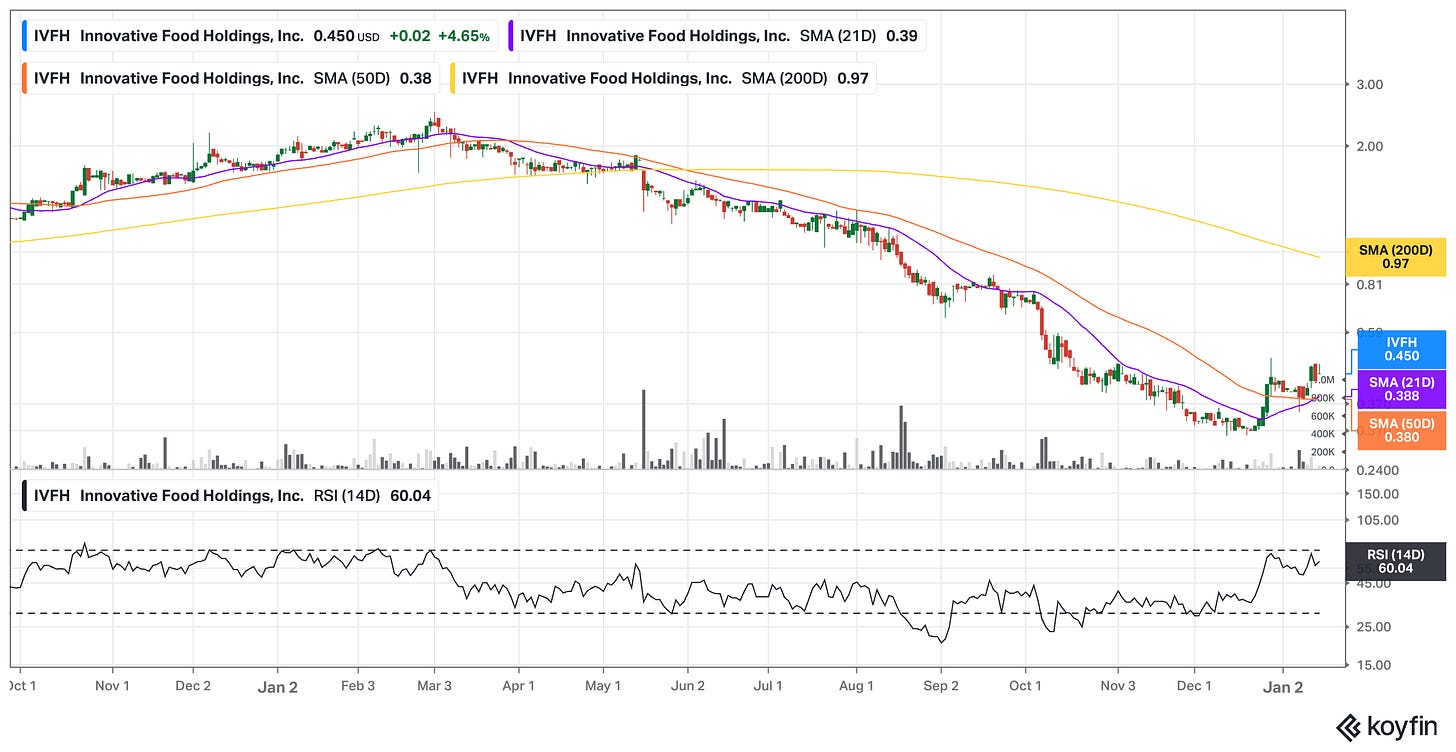Click the Sep 2 date label
The width and height of the screenshot is (1456, 752).
pyautogui.click(x=941, y=686)
